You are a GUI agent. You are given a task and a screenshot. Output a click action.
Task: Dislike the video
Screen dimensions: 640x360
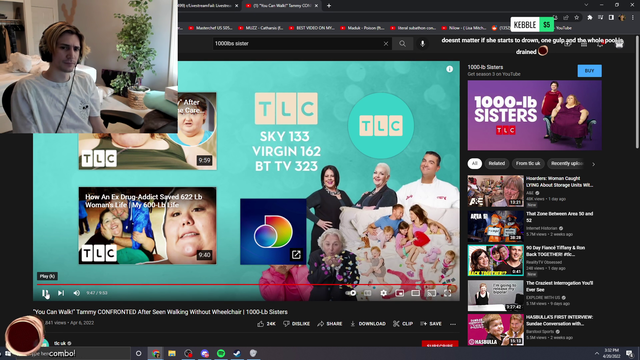click(x=296, y=324)
